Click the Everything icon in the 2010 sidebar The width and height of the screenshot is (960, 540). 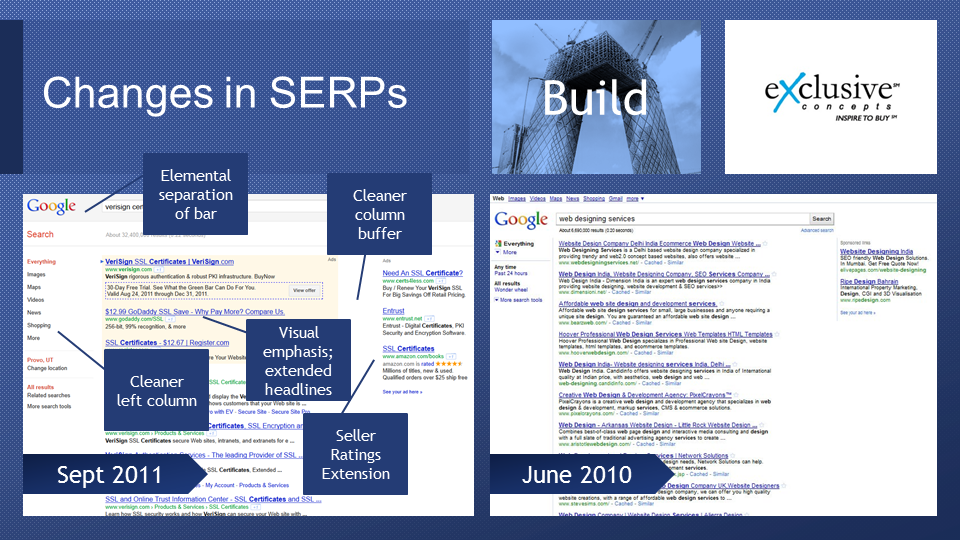[498, 244]
